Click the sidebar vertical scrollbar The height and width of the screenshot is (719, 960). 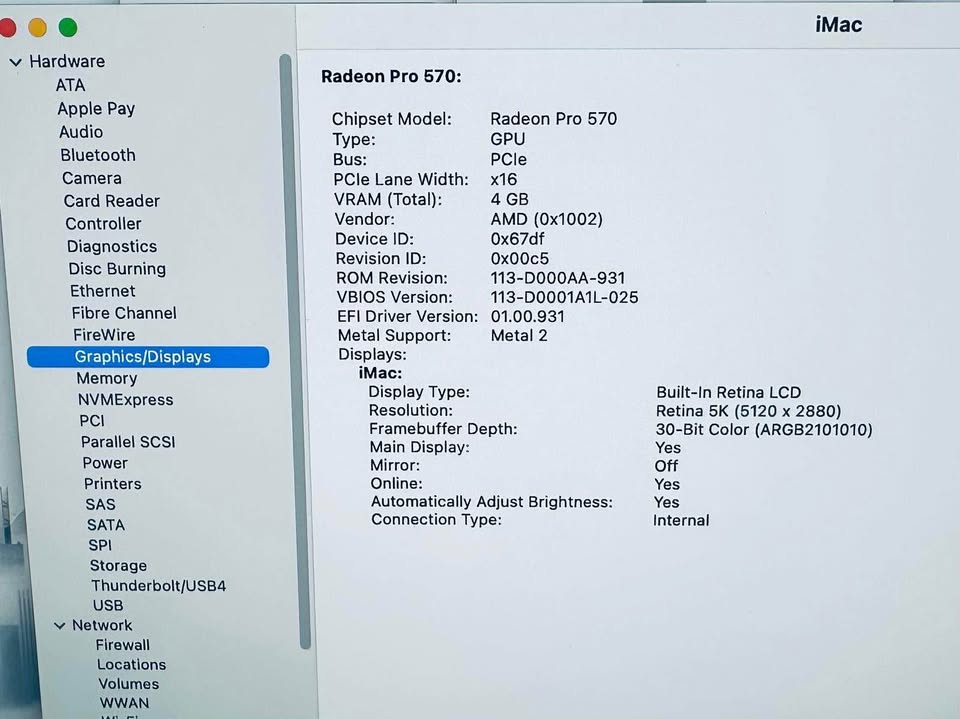click(295, 352)
